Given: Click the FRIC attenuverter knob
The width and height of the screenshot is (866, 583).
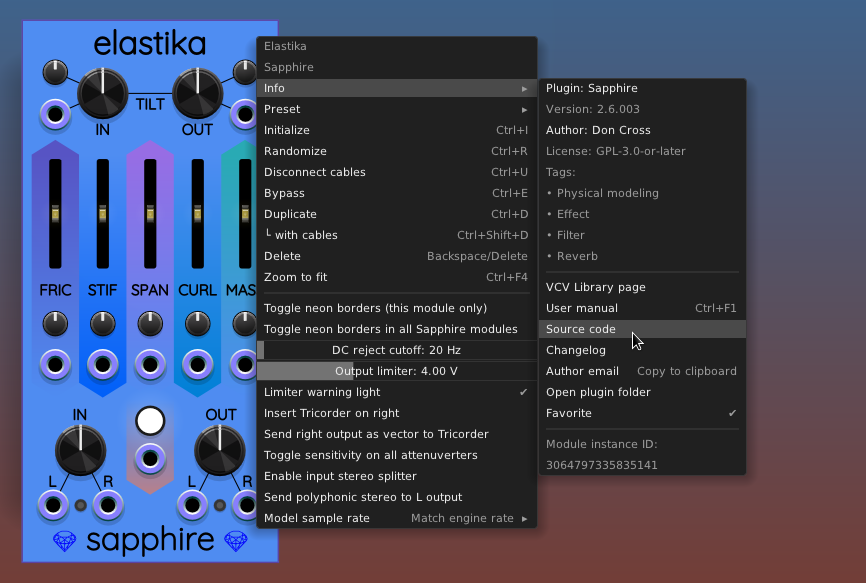Looking at the screenshot, I should click(55, 323).
